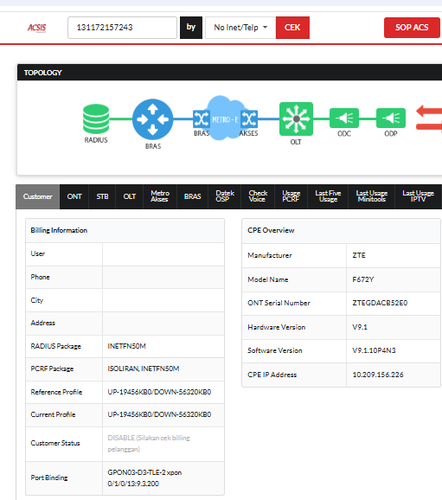The width and height of the screenshot is (442, 500).
Task: Click the Manufacturer value ZTE
Action: pos(359,255)
